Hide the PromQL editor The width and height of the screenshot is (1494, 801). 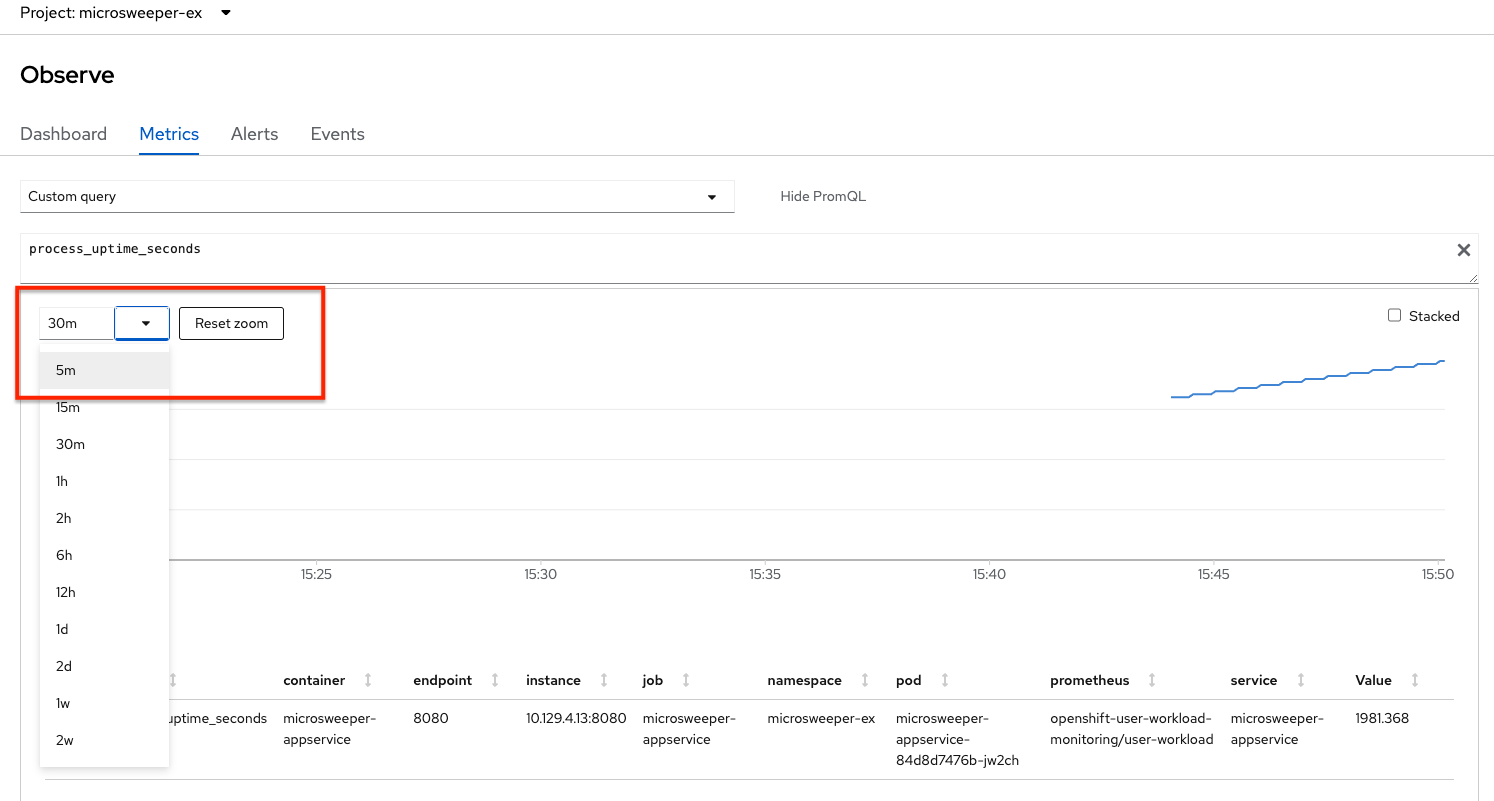point(822,196)
